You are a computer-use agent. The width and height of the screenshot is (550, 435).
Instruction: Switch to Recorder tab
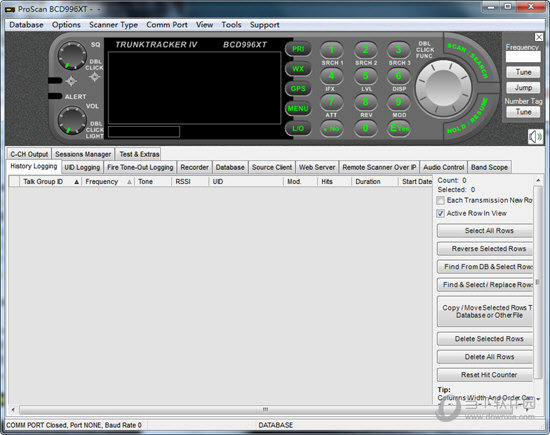point(195,167)
